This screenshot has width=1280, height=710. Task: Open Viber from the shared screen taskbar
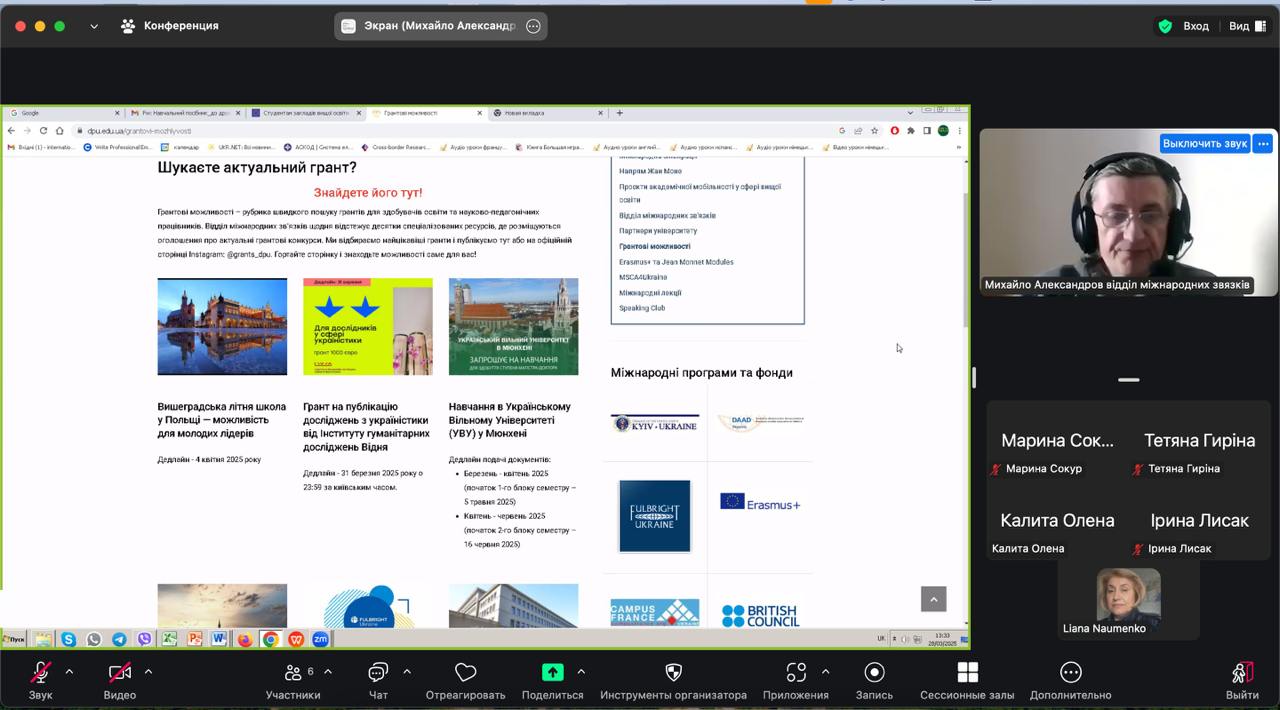[144, 639]
